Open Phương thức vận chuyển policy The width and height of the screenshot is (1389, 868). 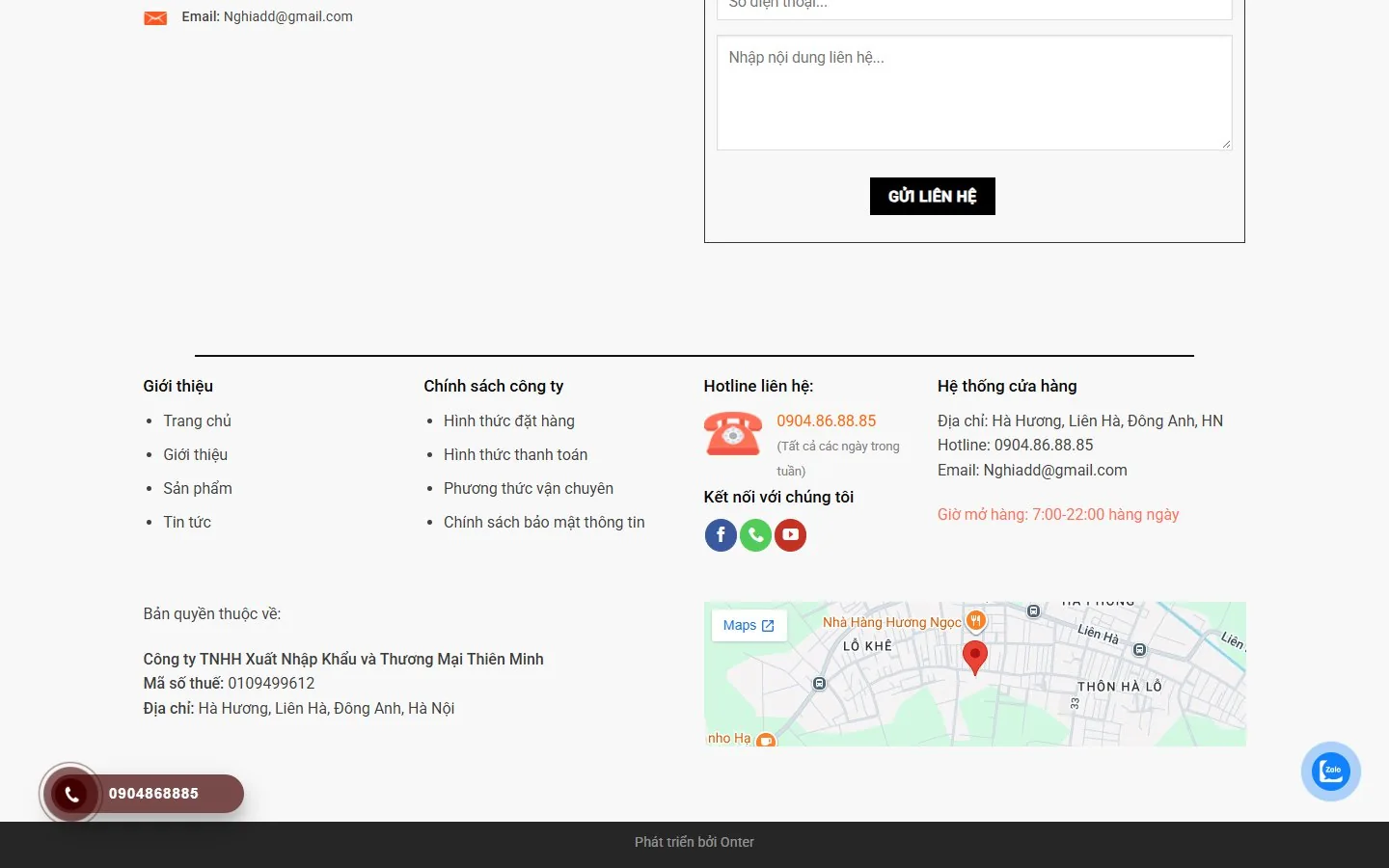coord(529,488)
